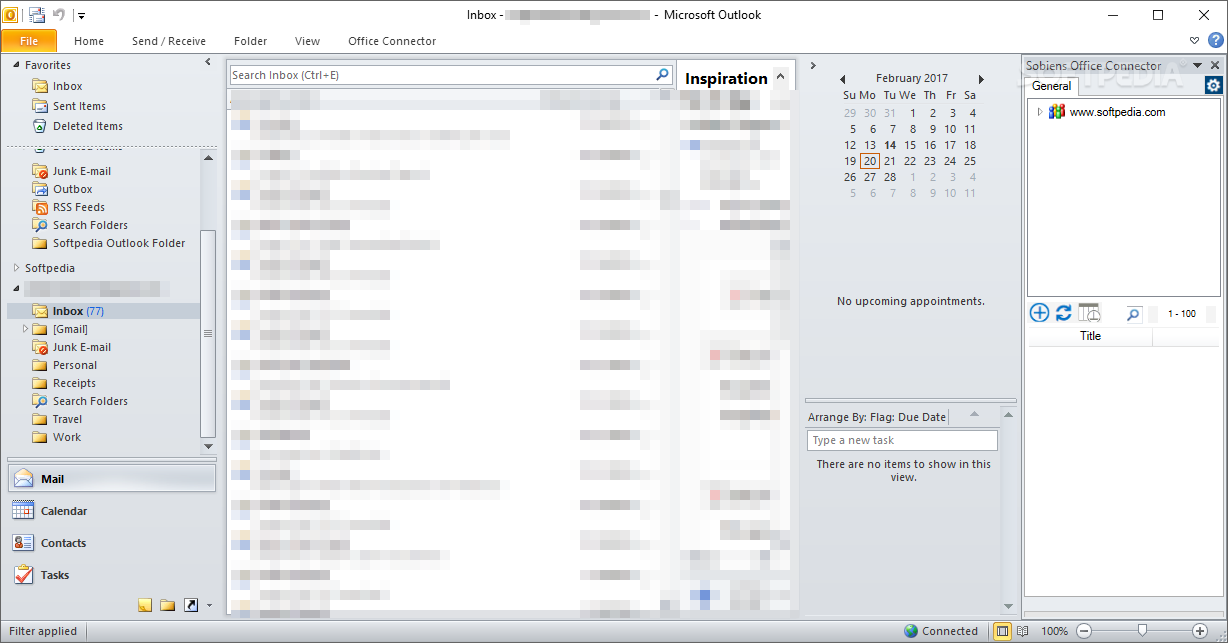
Task: Open the Outbox folder
Action: tap(72, 189)
